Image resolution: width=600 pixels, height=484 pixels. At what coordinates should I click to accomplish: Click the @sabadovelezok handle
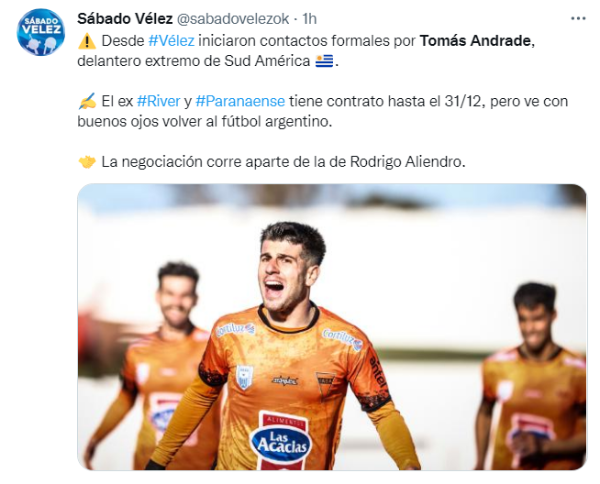(x=233, y=19)
